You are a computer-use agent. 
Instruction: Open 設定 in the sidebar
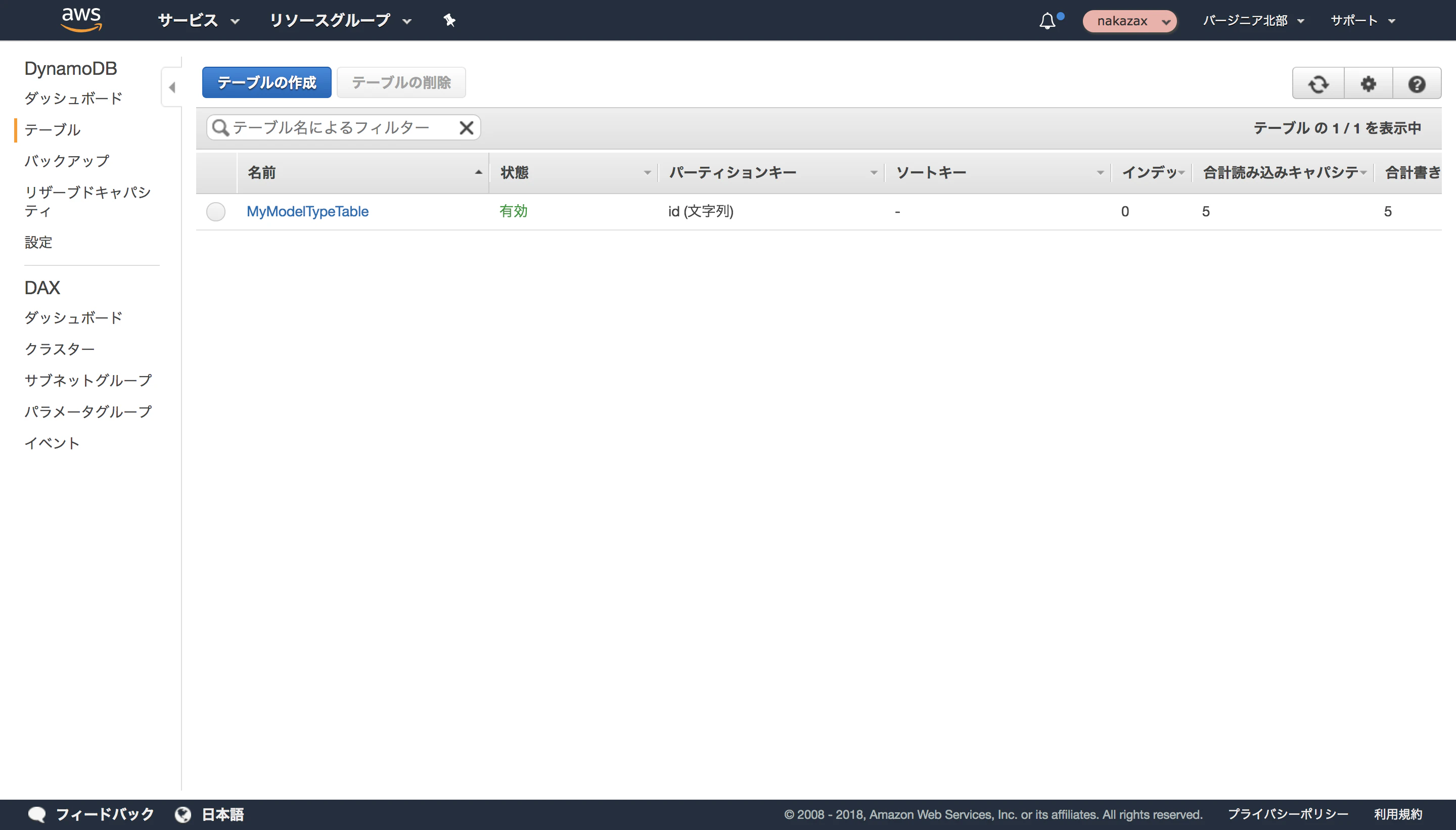pos(38,242)
